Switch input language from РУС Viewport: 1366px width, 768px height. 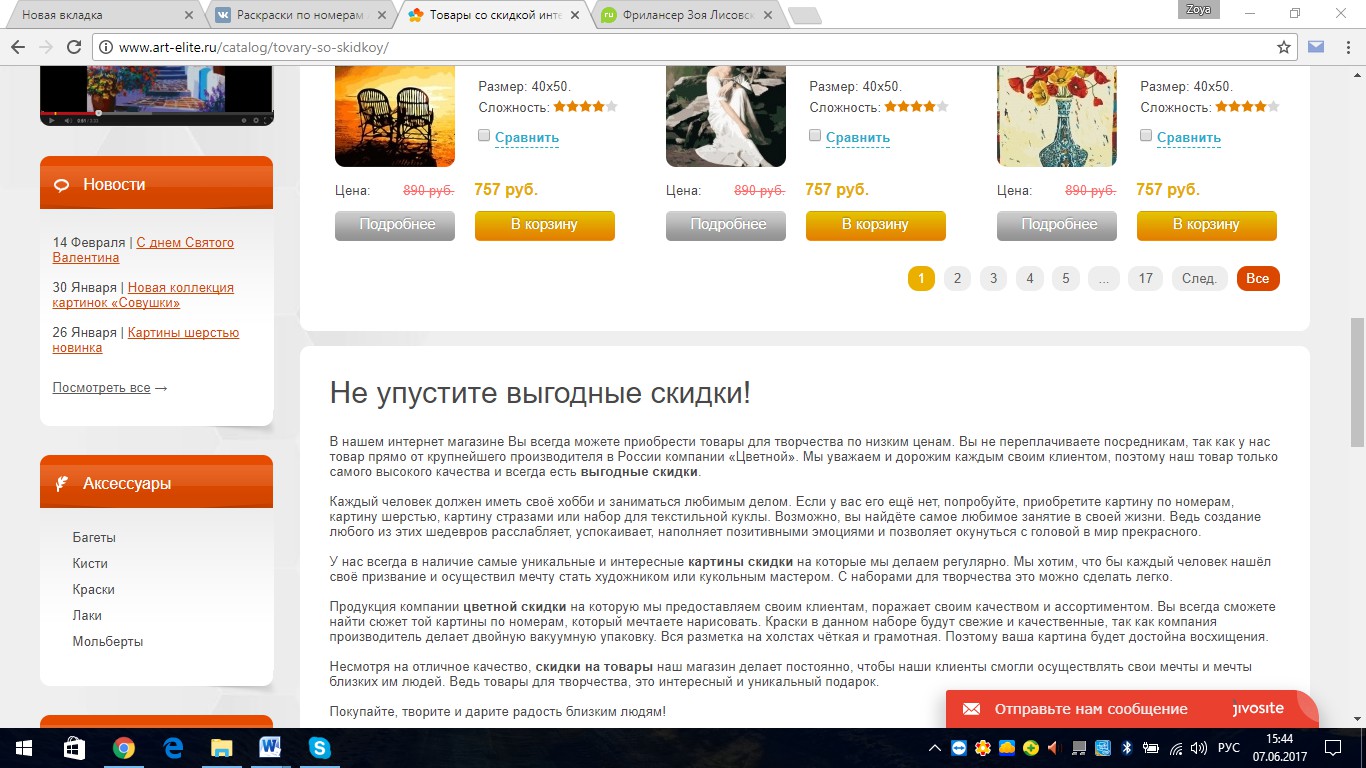(x=1228, y=748)
